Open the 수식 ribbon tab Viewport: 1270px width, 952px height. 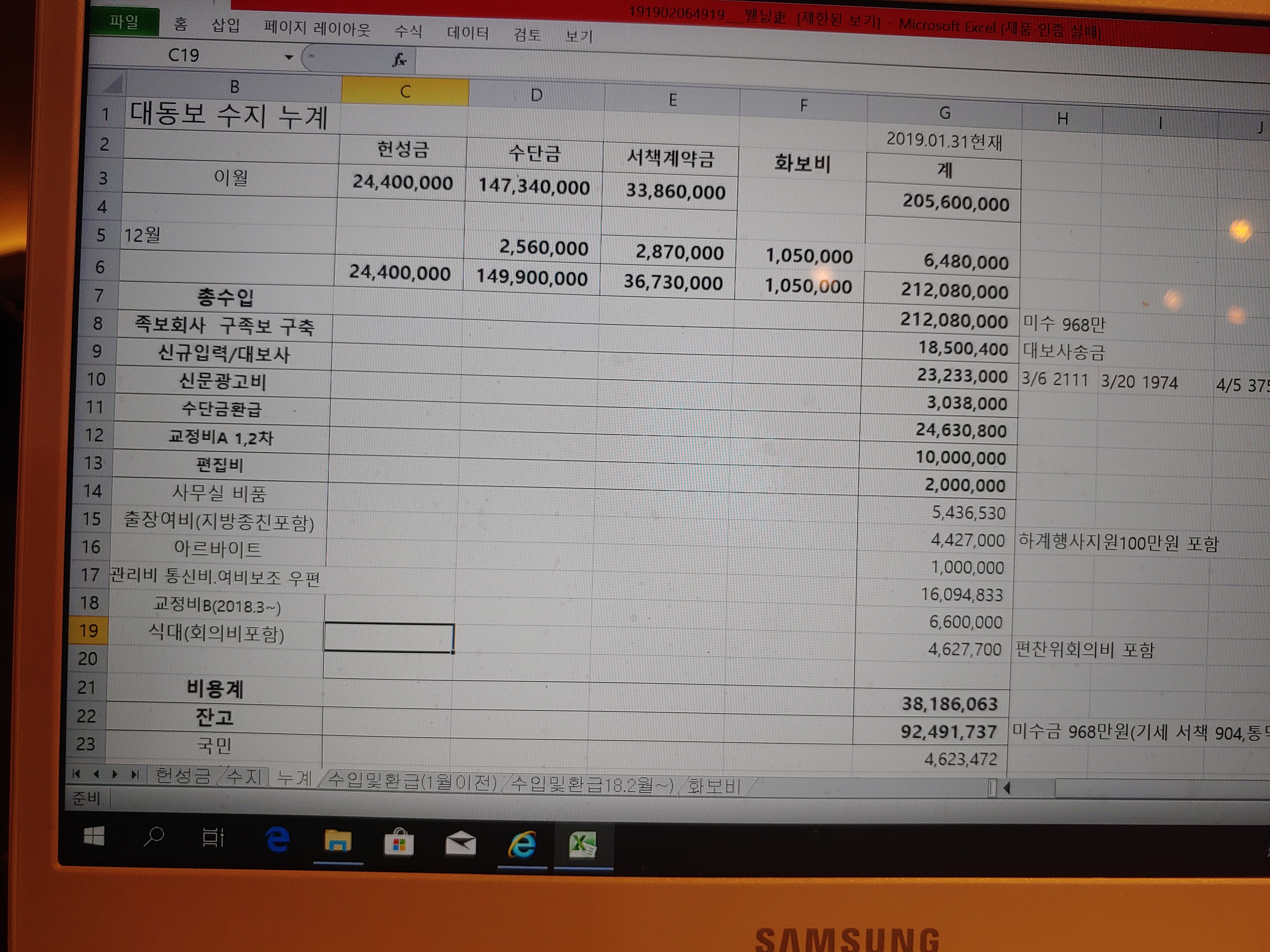click(x=408, y=31)
